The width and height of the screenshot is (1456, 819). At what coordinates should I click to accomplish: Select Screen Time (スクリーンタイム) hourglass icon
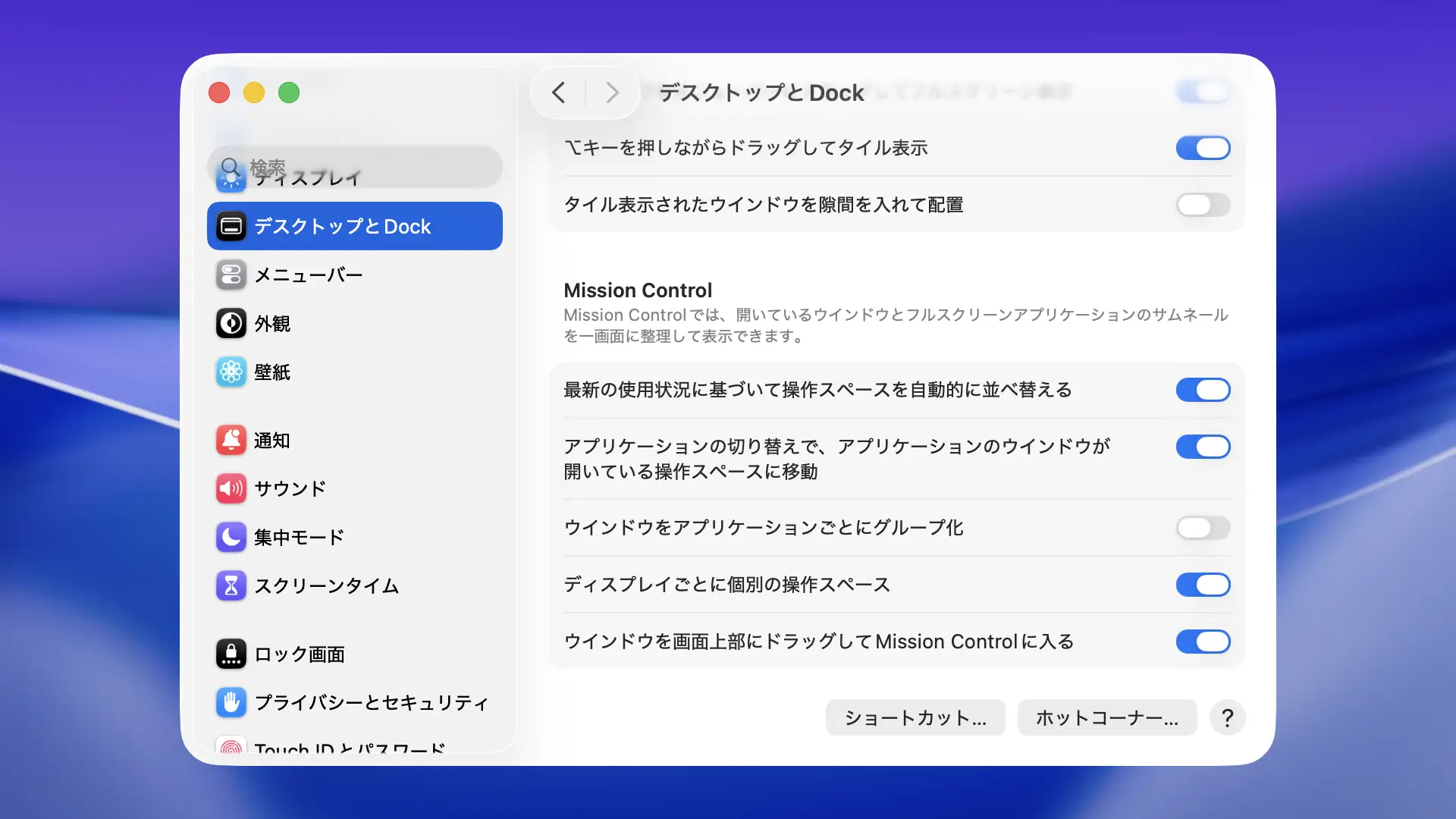(231, 585)
